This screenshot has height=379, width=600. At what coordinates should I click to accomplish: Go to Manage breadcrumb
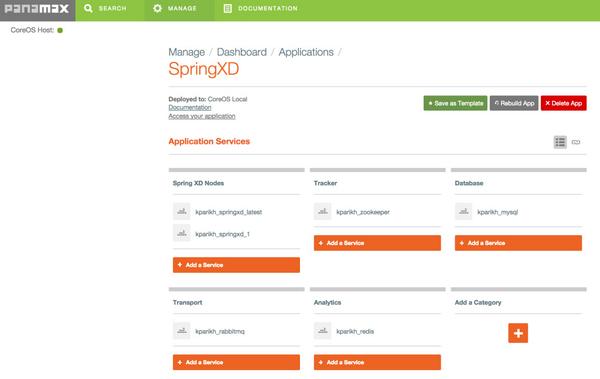[187, 52]
